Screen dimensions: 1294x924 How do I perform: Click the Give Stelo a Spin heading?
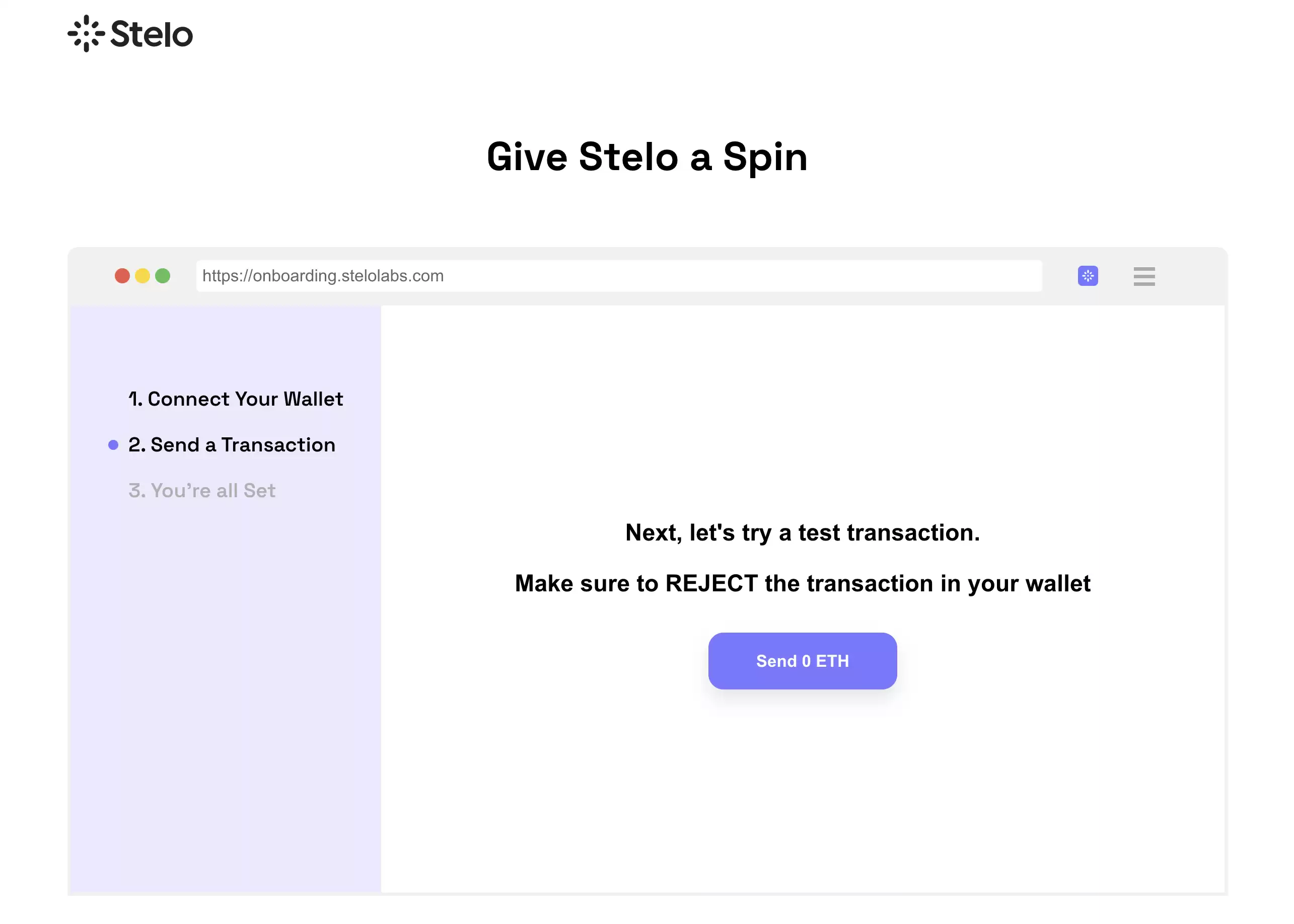(646, 157)
